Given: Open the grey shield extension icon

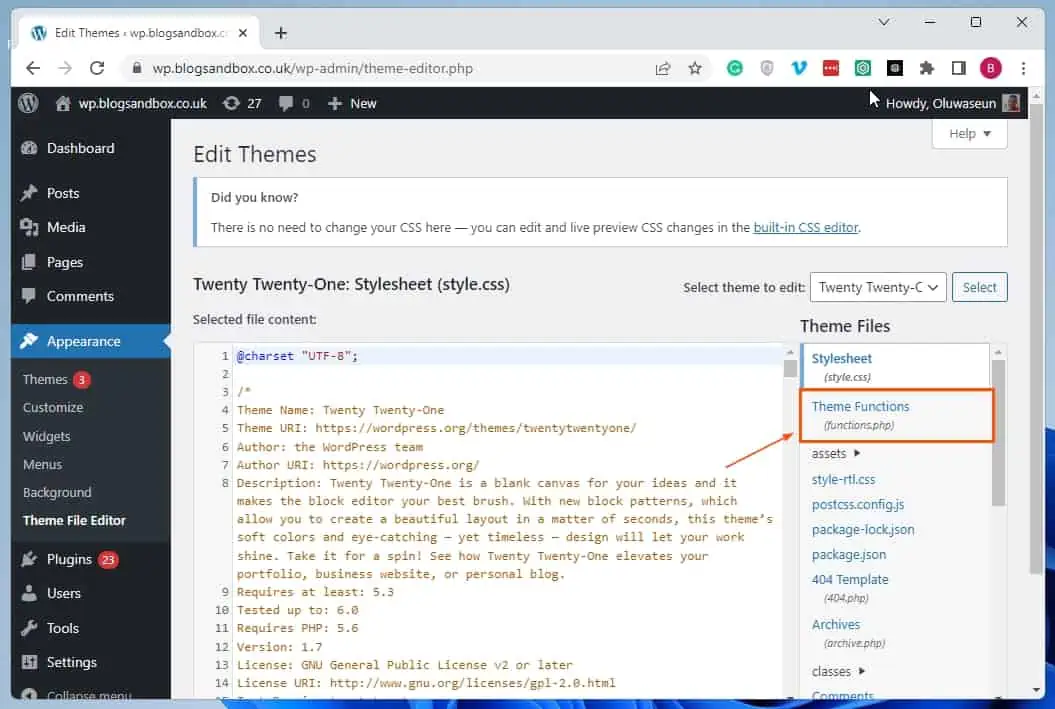Looking at the screenshot, I should pos(766,68).
